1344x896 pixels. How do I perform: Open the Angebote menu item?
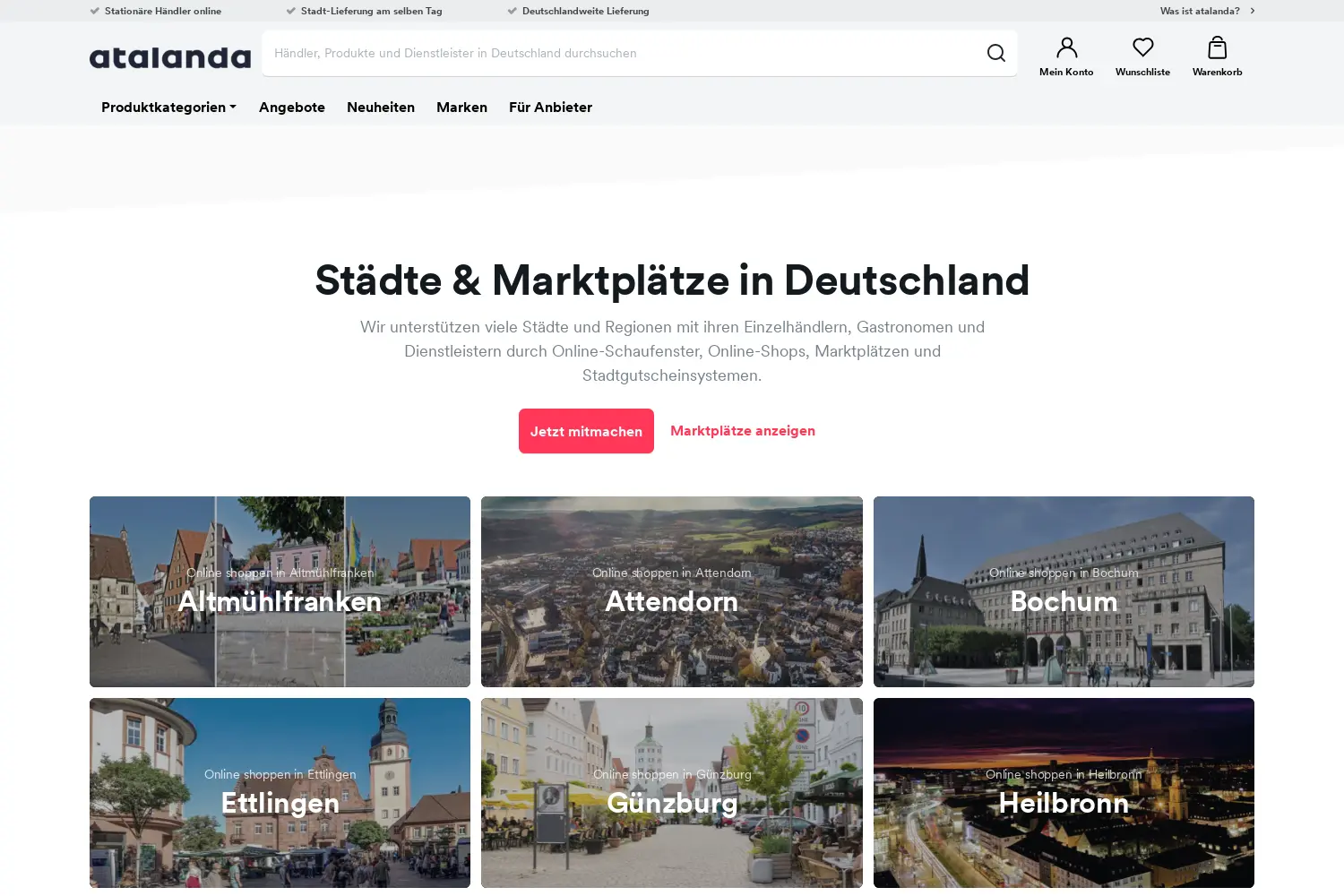292,107
